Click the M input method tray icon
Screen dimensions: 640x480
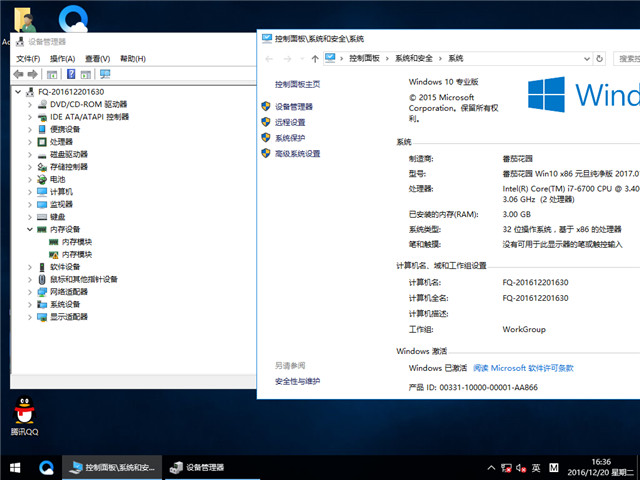(553, 468)
